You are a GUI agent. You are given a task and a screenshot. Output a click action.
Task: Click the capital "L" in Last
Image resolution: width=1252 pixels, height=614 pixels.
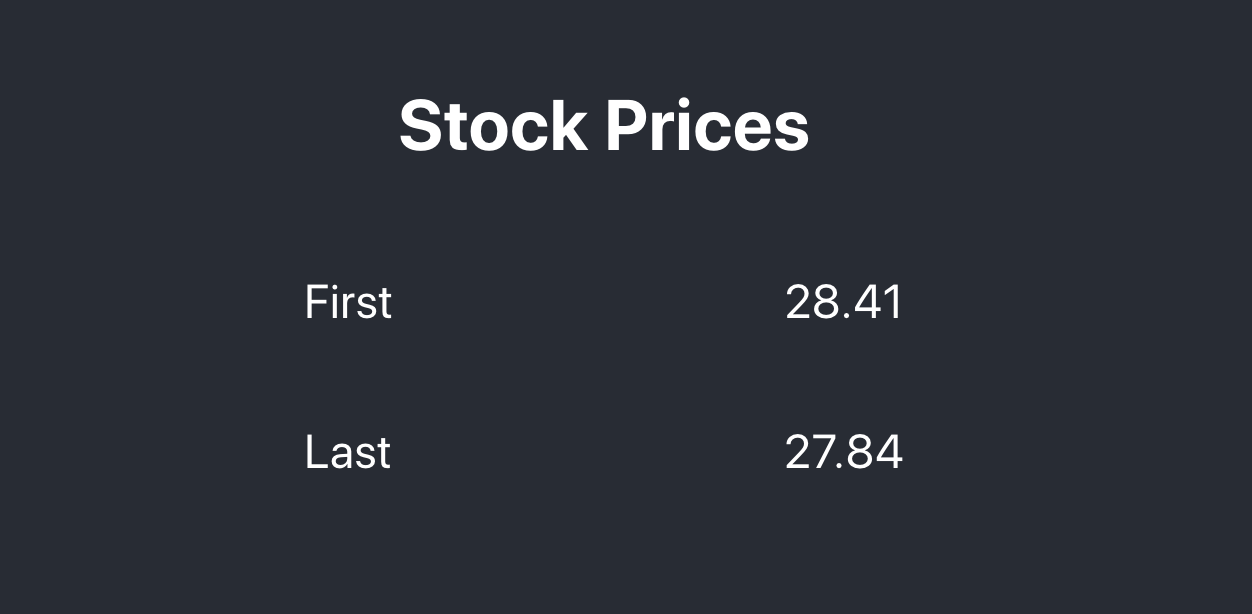click(315, 452)
